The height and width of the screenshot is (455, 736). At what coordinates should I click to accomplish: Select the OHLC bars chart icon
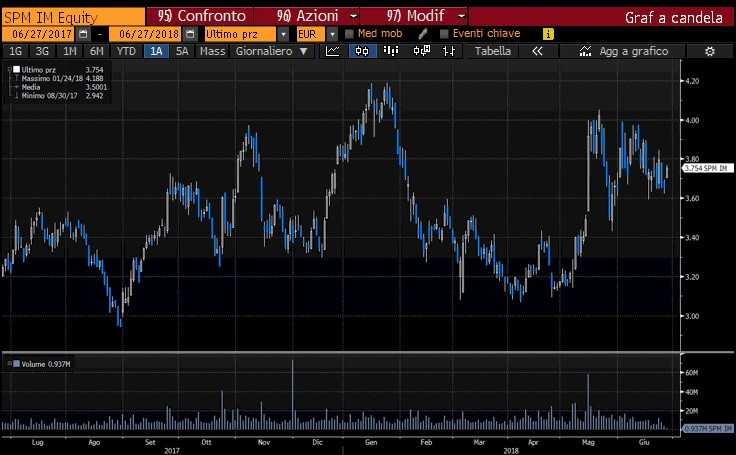[x=449, y=51]
